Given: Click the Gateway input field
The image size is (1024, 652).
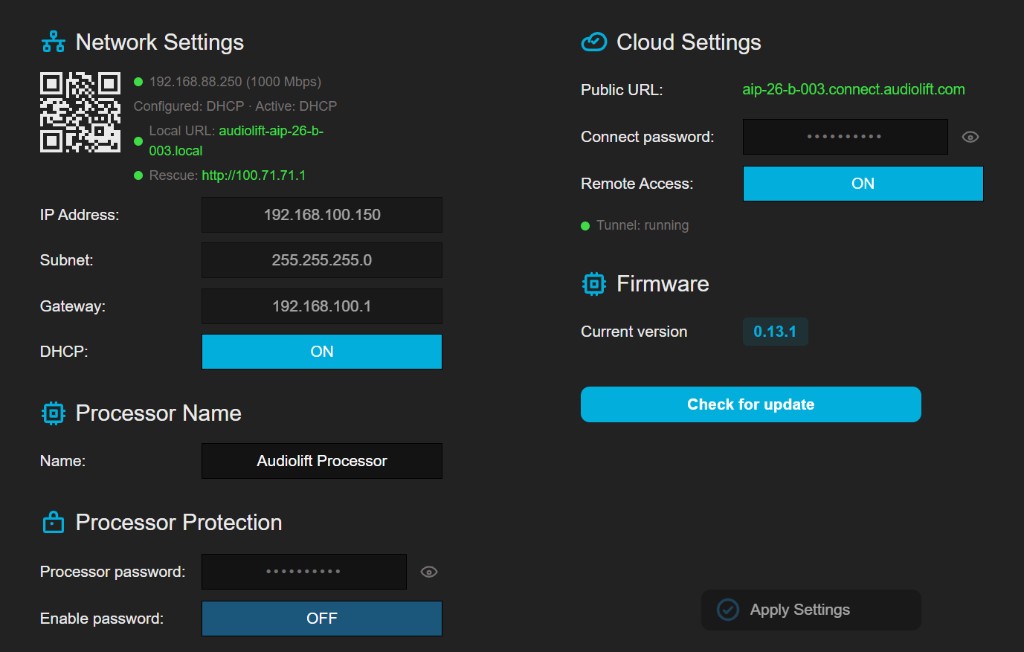Looking at the screenshot, I should pos(322,306).
